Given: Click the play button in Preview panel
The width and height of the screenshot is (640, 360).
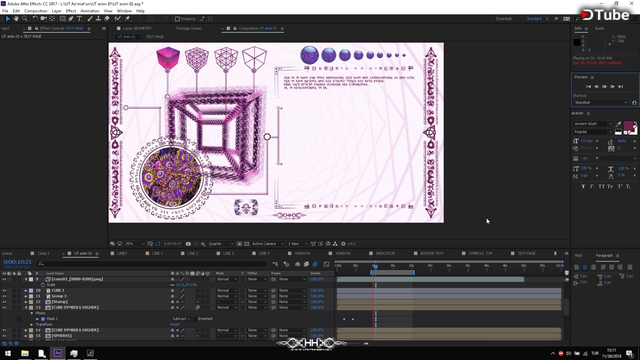Looking at the screenshot, I should [604, 87].
